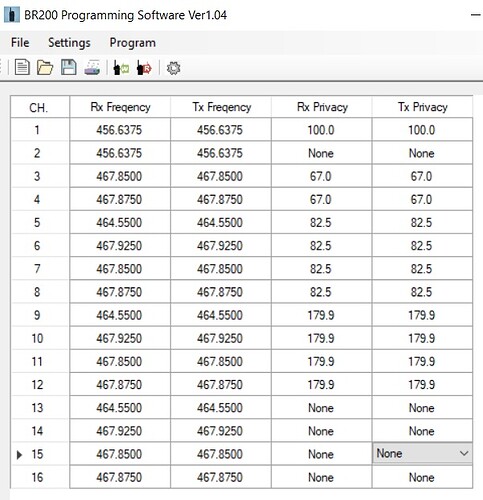Select channel 1 Rx frequency 456.6375
Image resolution: width=483 pixels, height=500 pixels.
tap(120, 130)
